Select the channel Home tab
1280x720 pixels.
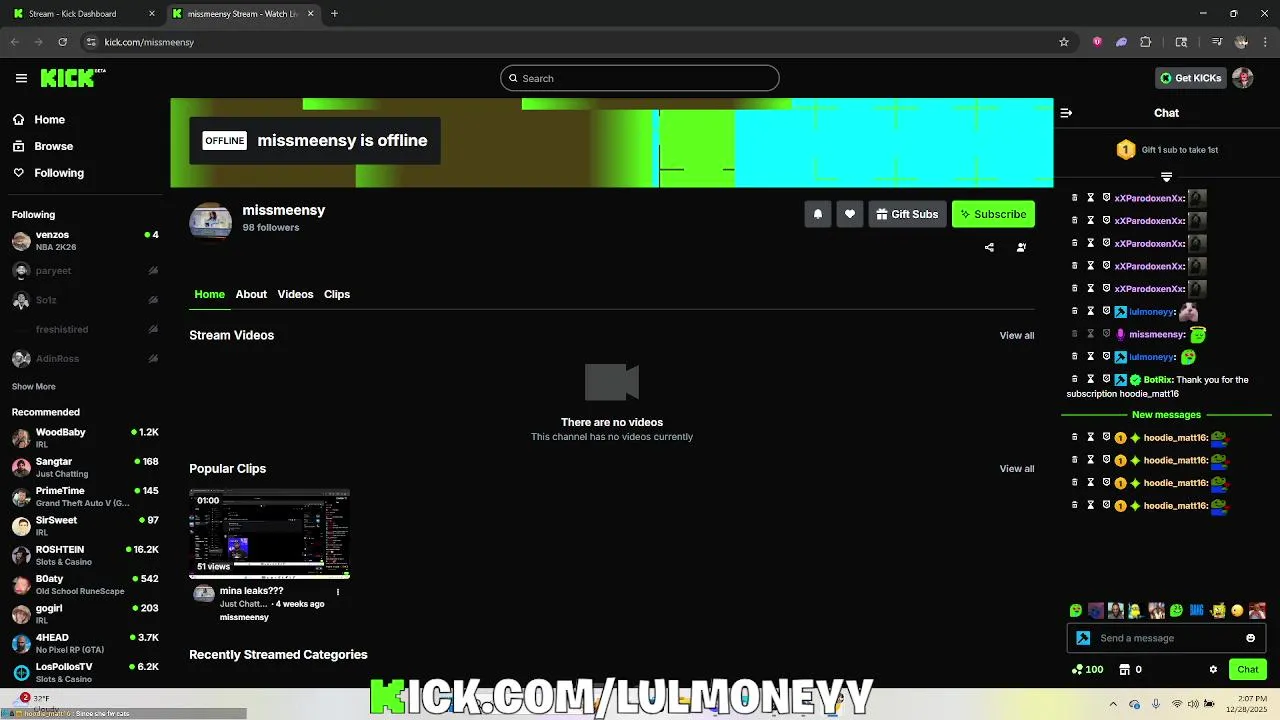209,294
